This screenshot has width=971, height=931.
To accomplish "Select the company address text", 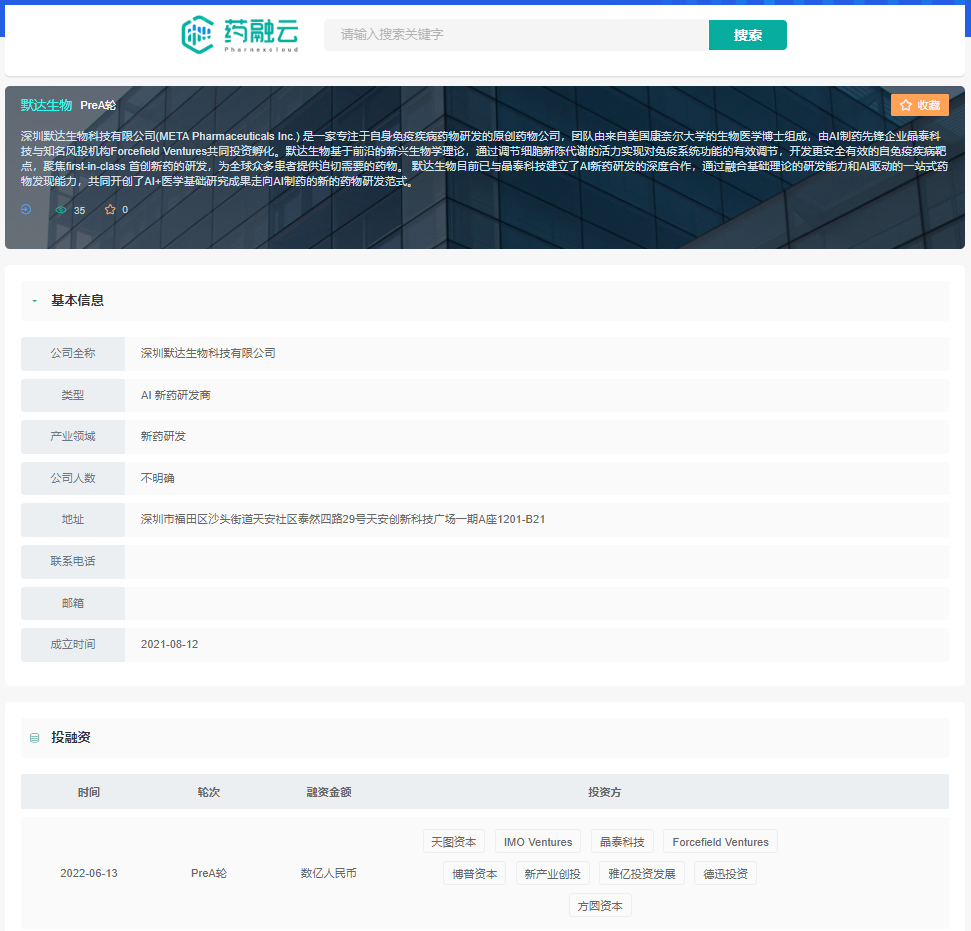I will tap(343, 519).
